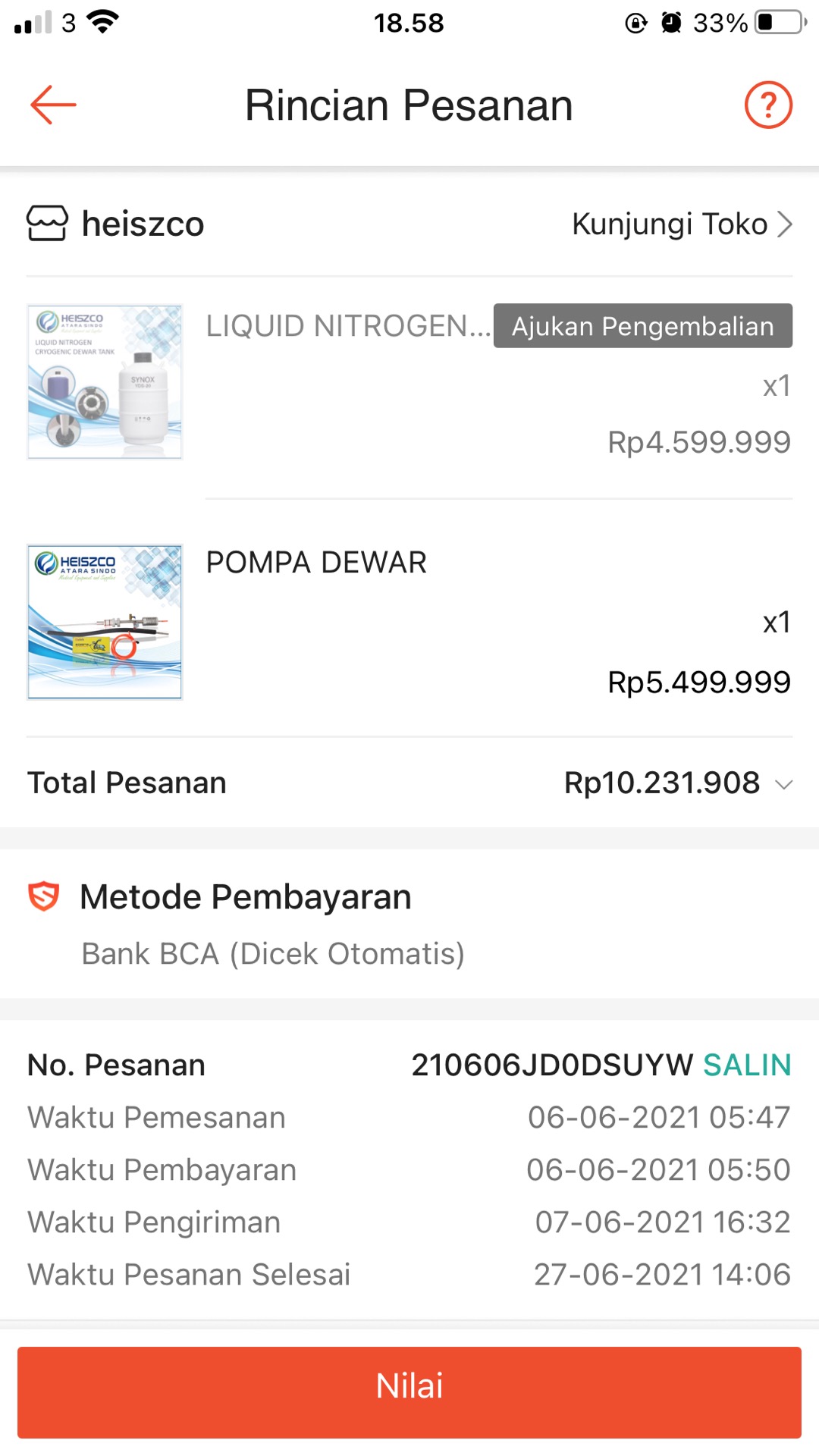
Task: Open the Liquid Nitrogen product thumbnail
Action: [x=105, y=382]
